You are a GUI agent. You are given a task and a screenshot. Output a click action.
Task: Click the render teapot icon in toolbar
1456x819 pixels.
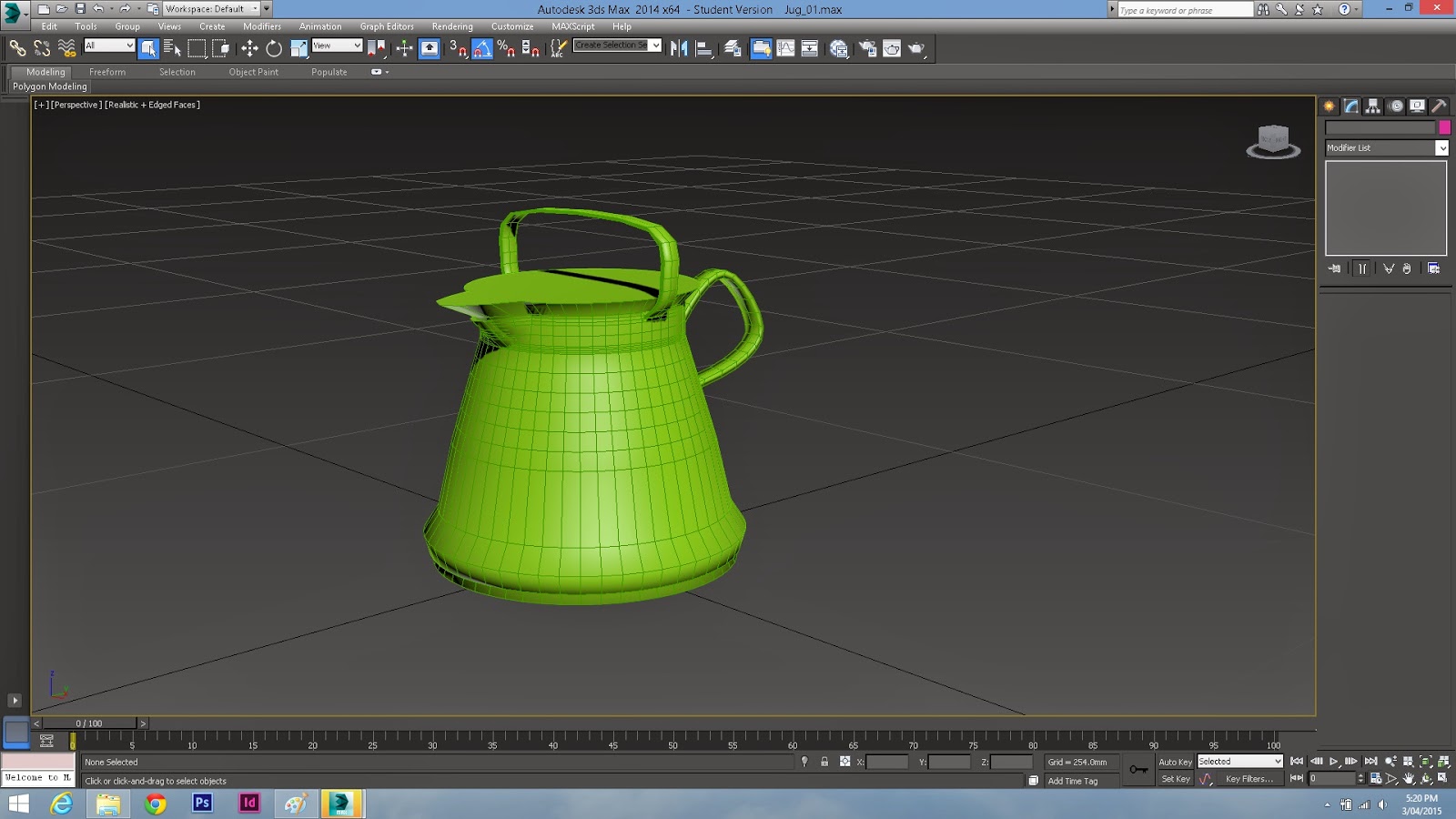point(916,48)
